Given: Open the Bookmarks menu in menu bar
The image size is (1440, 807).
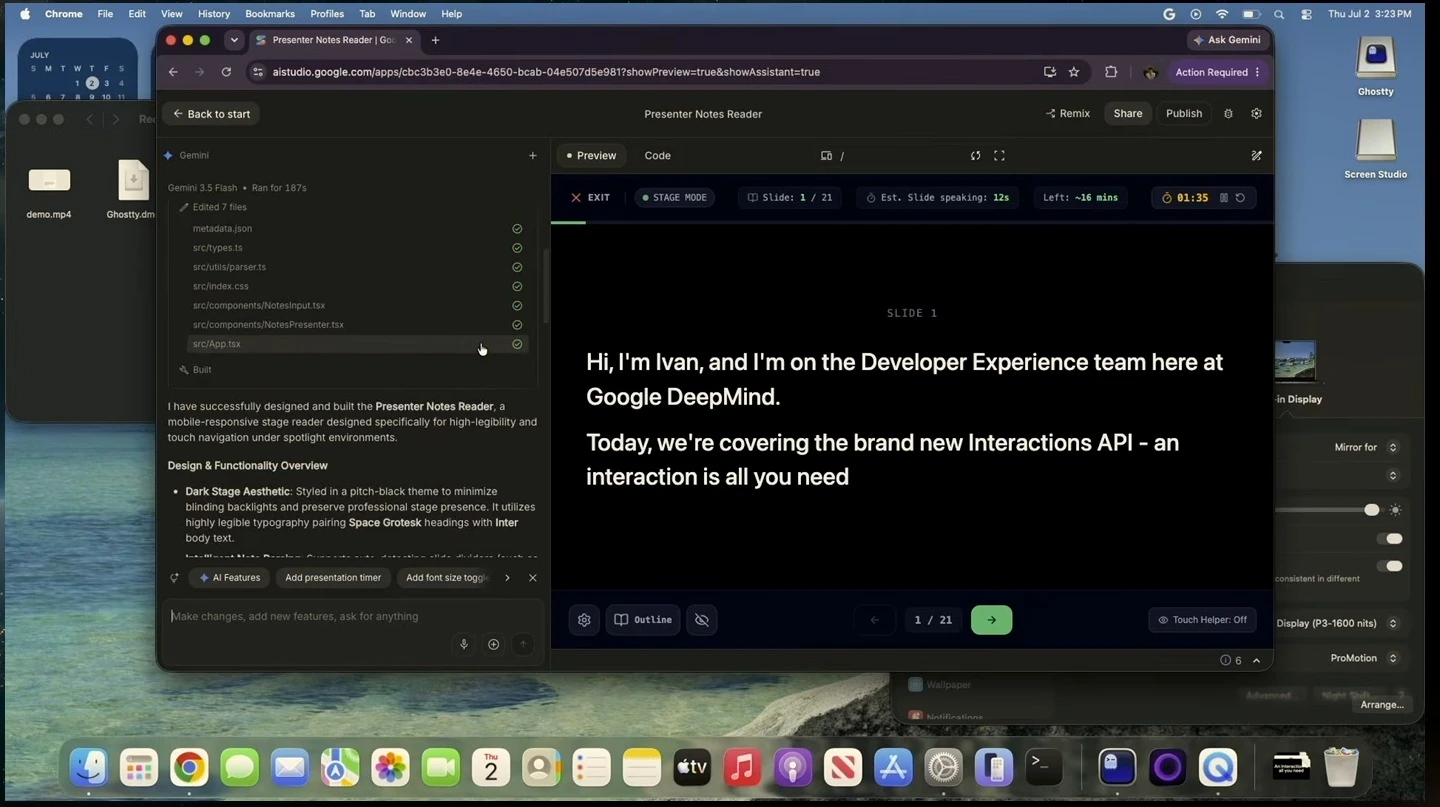Looking at the screenshot, I should (270, 14).
